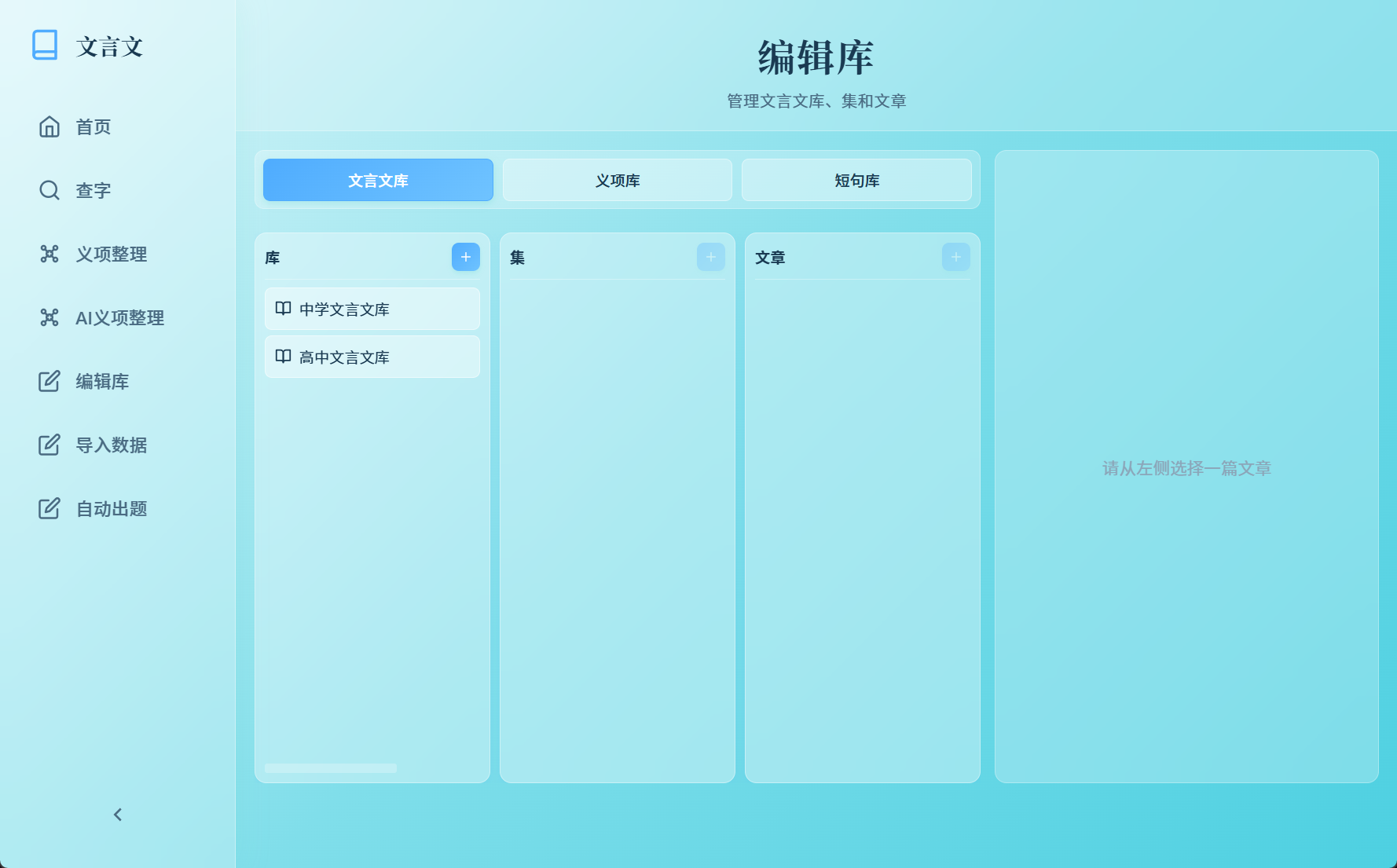Click the 导入数据 import data icon
Screen dimensions: 1397x868
coord(49,445)
